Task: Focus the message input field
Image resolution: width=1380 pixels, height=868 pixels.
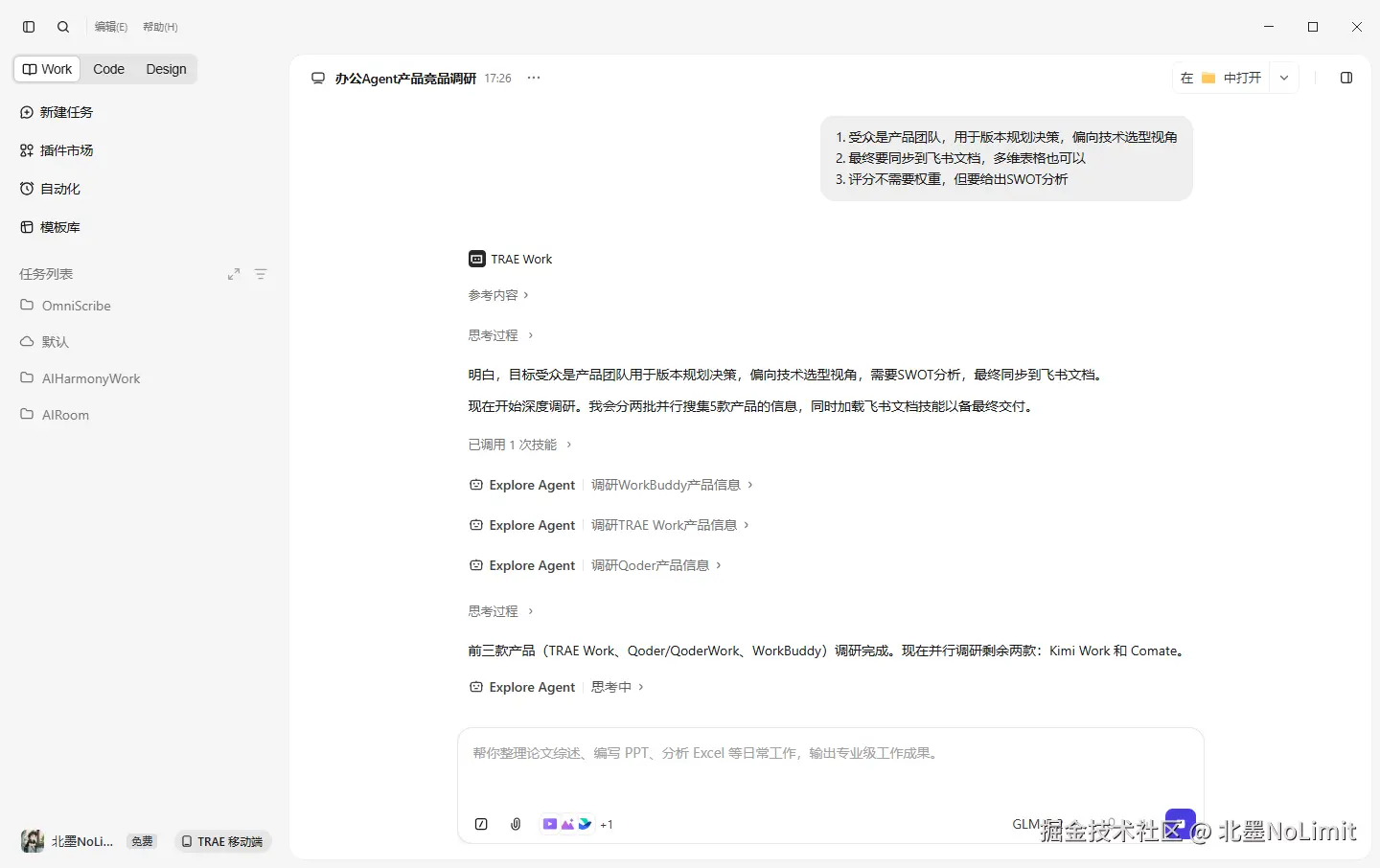Action: (830, 754)
